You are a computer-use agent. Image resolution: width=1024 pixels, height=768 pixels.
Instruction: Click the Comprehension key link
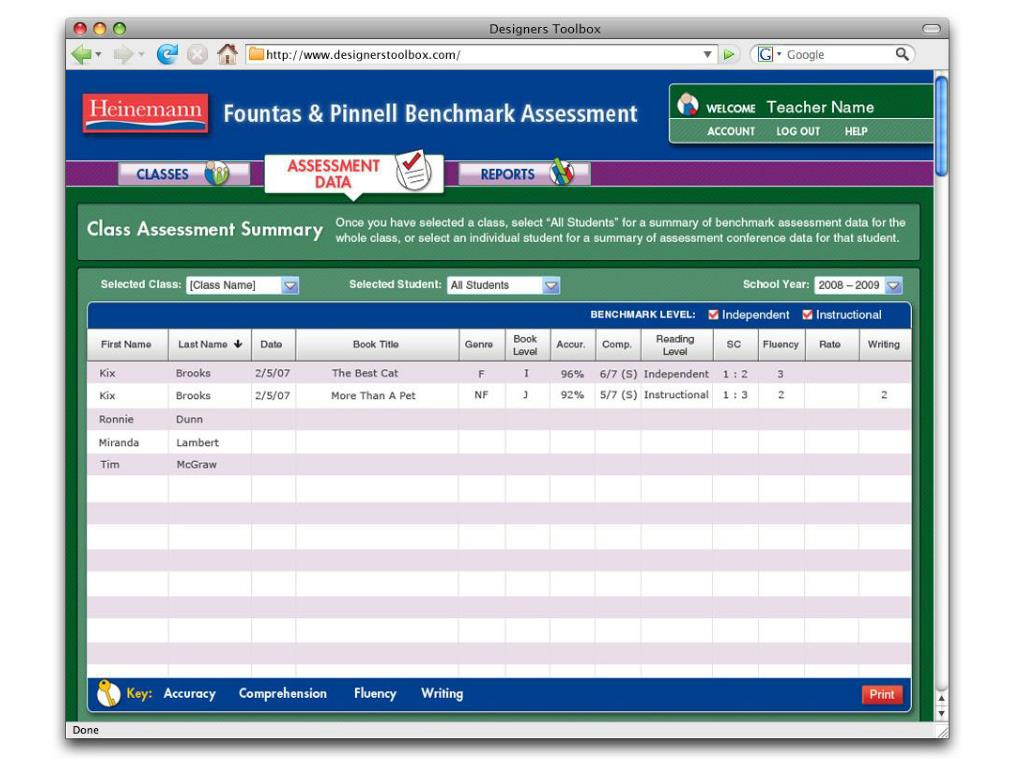tap(283, 694)
